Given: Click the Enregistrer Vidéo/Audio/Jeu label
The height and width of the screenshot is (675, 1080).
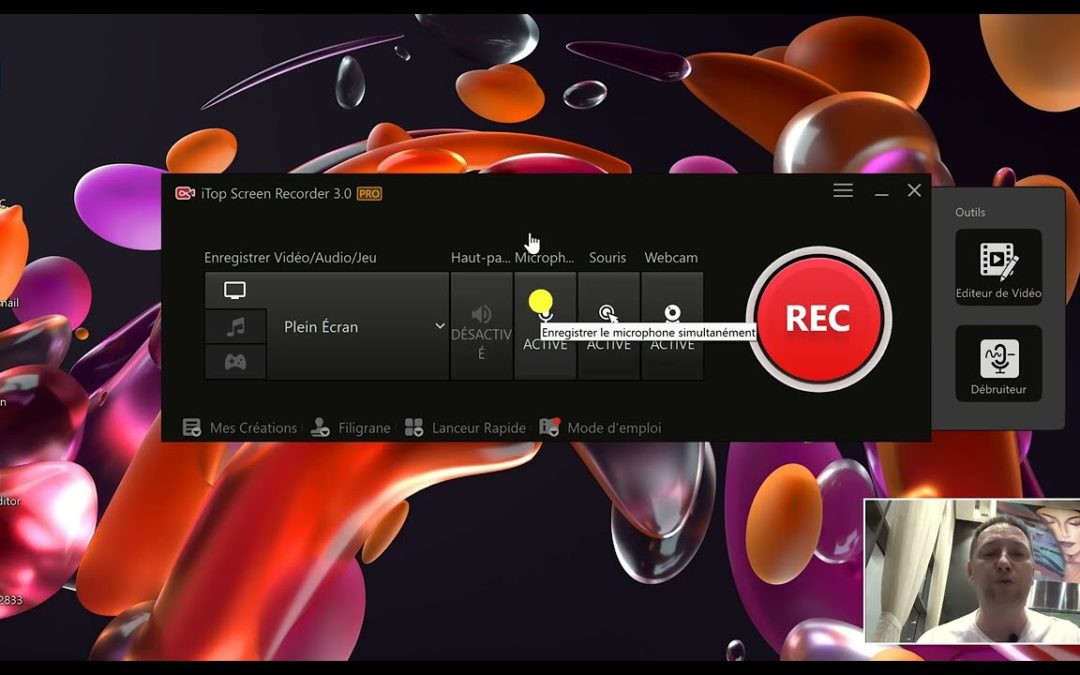Looking at the screenshot, I should click(290, 258).
